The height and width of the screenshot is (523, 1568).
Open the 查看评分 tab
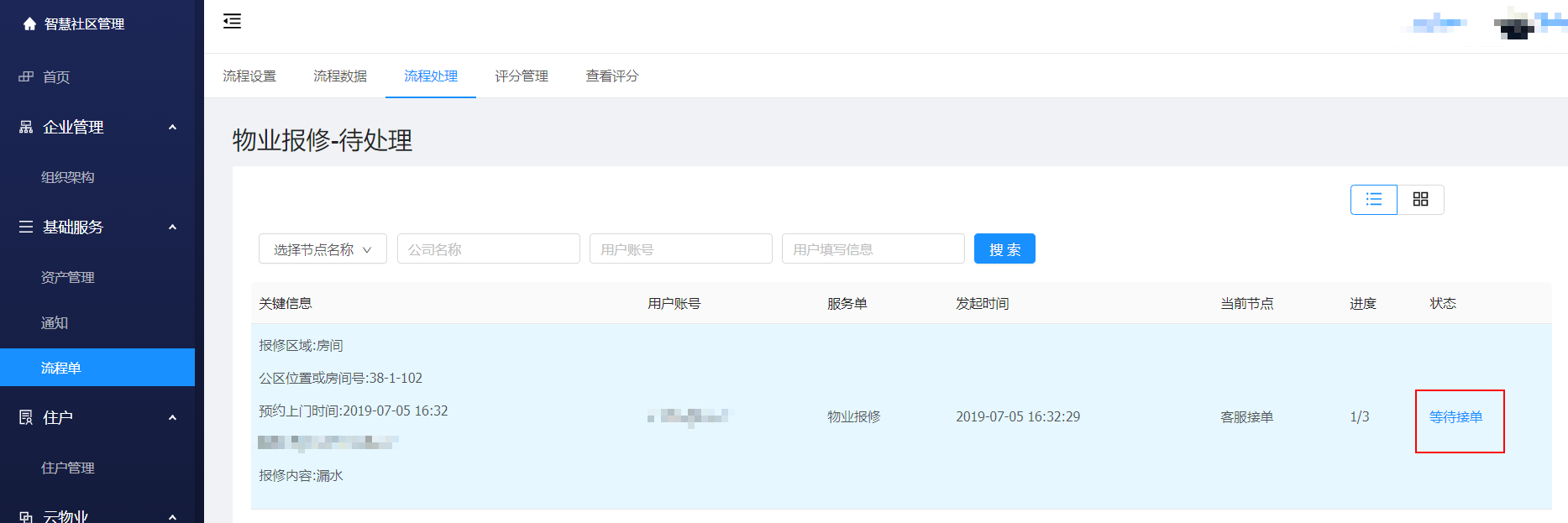click(x=612, y=76)
